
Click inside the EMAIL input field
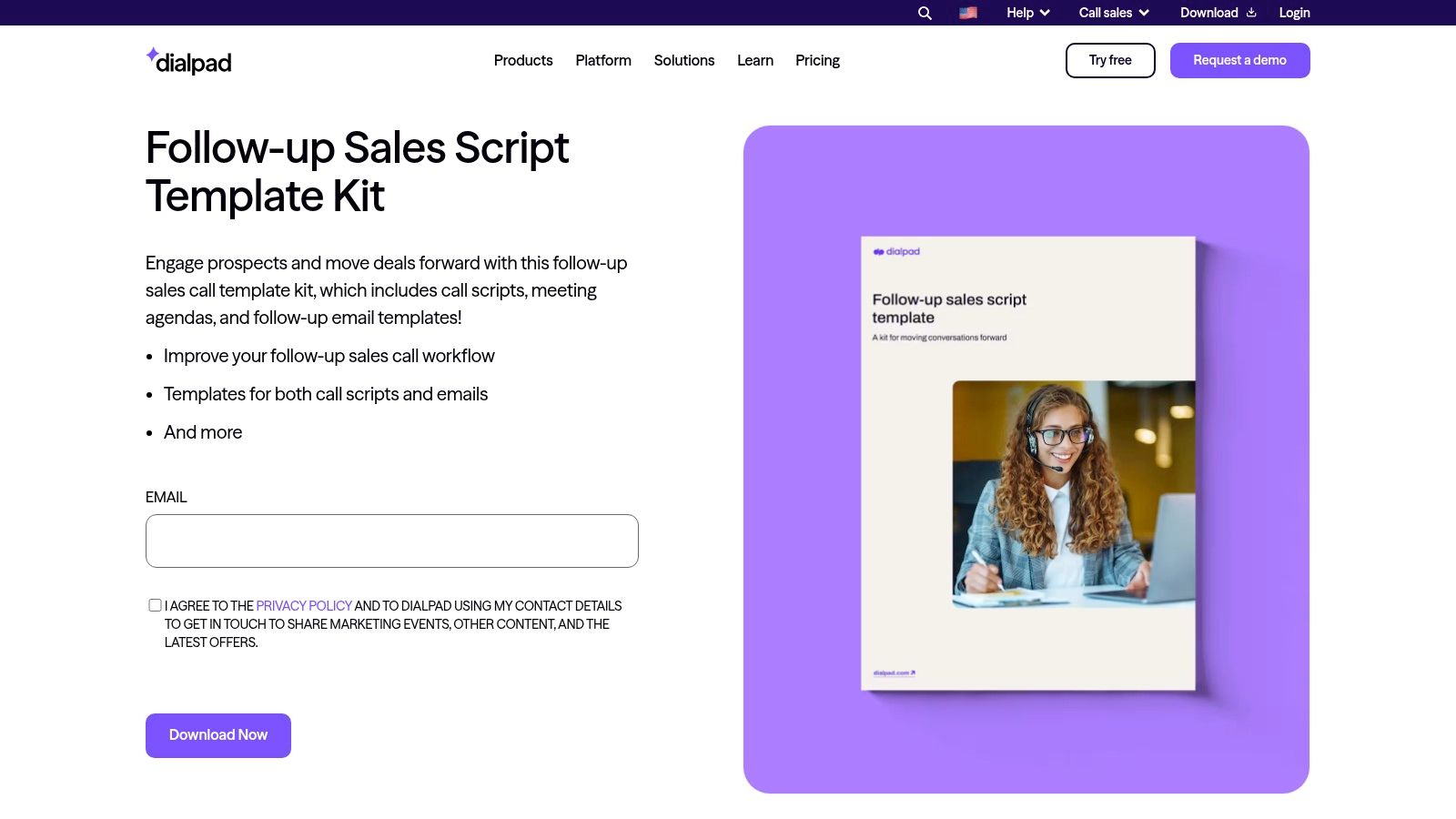pyautogui.click(x=391, y=541)
